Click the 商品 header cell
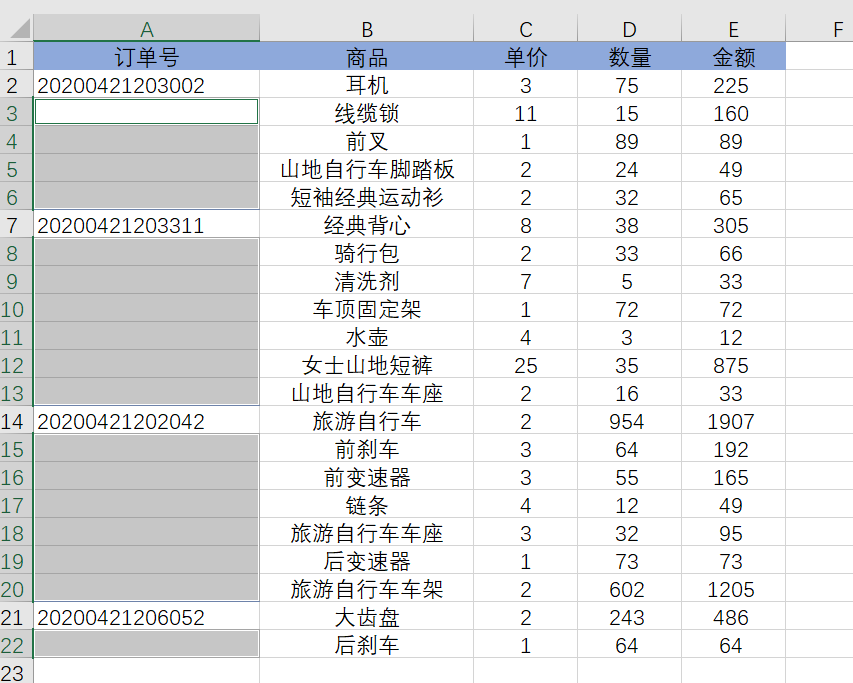 pos(367,57)
